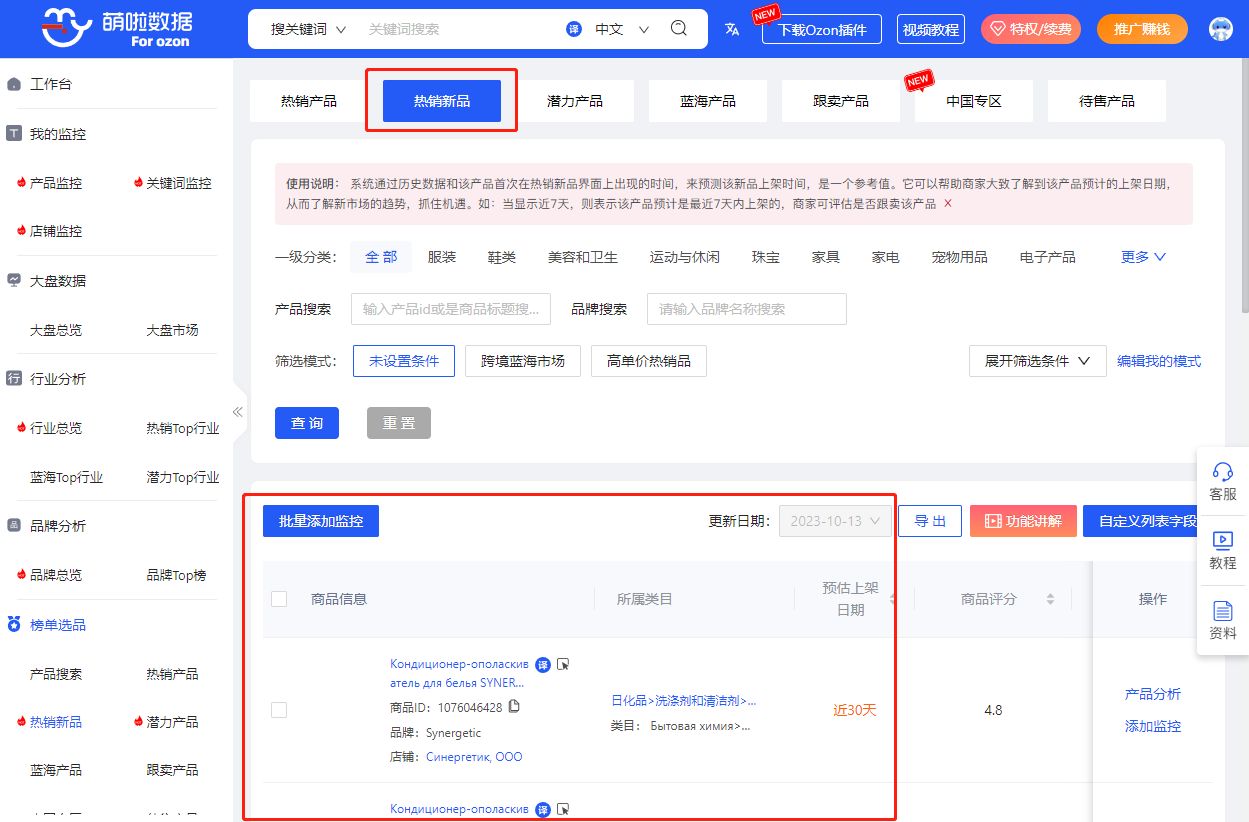
Task: Switch to the 潜力产品 tab
Action: [575, 101]
